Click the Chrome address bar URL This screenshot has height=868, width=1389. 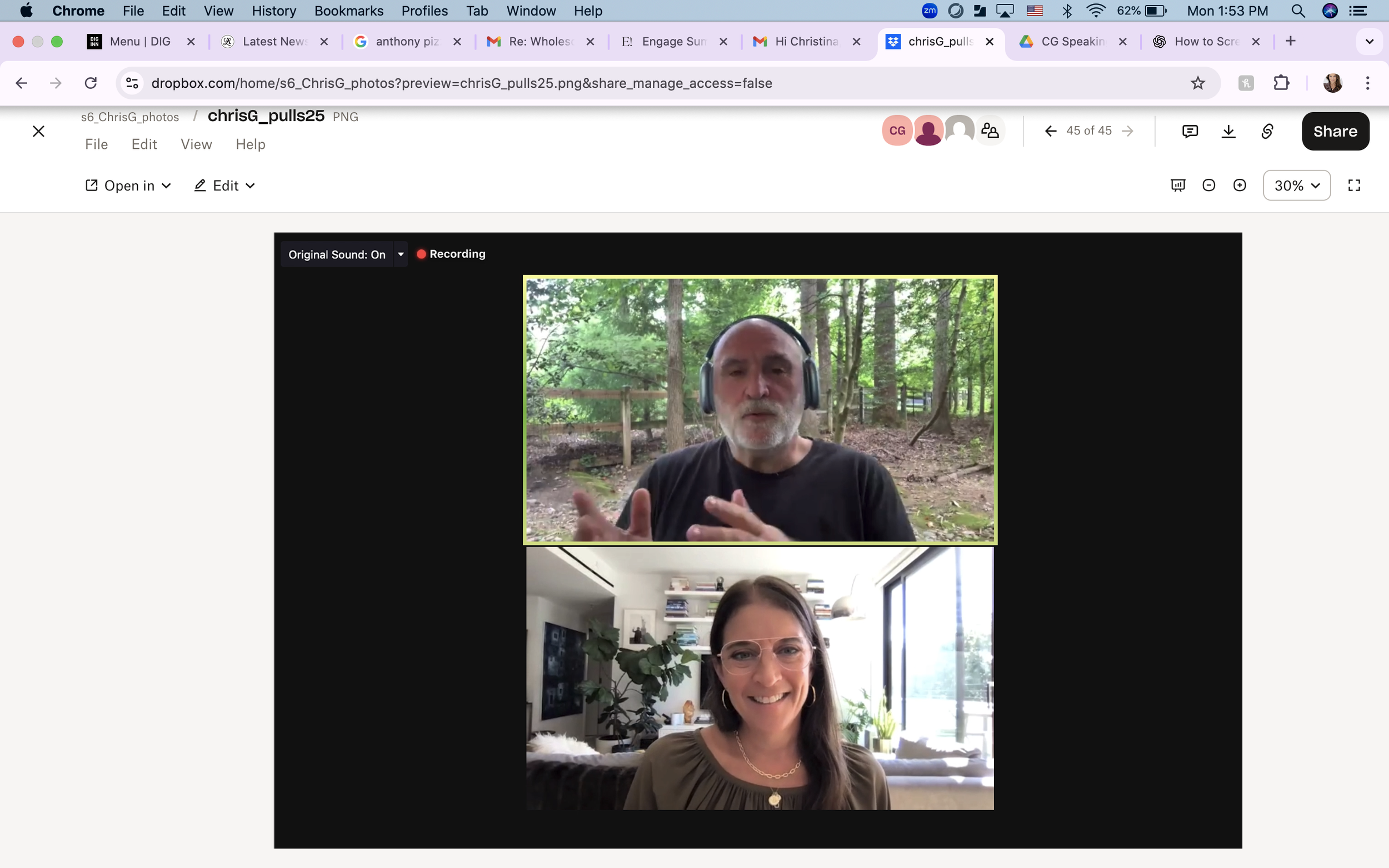click(461, 83)
